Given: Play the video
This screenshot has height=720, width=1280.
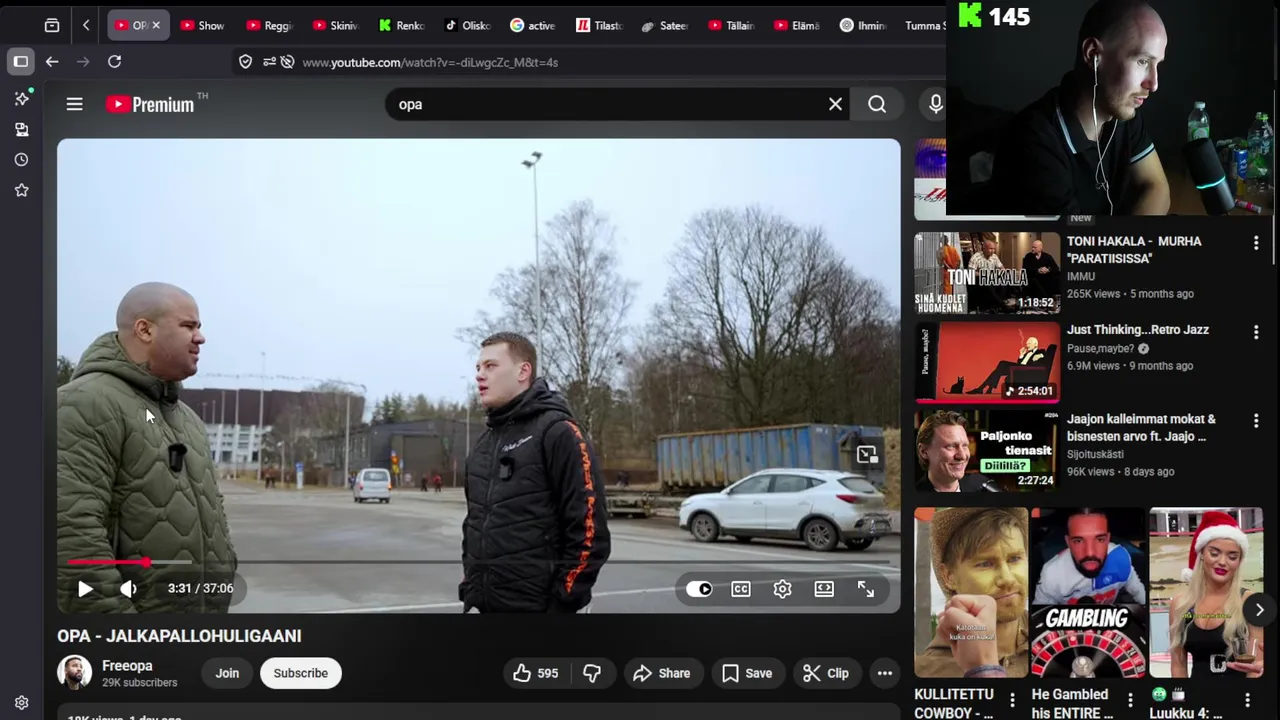Looking at the screenshot, I should 85,589.
